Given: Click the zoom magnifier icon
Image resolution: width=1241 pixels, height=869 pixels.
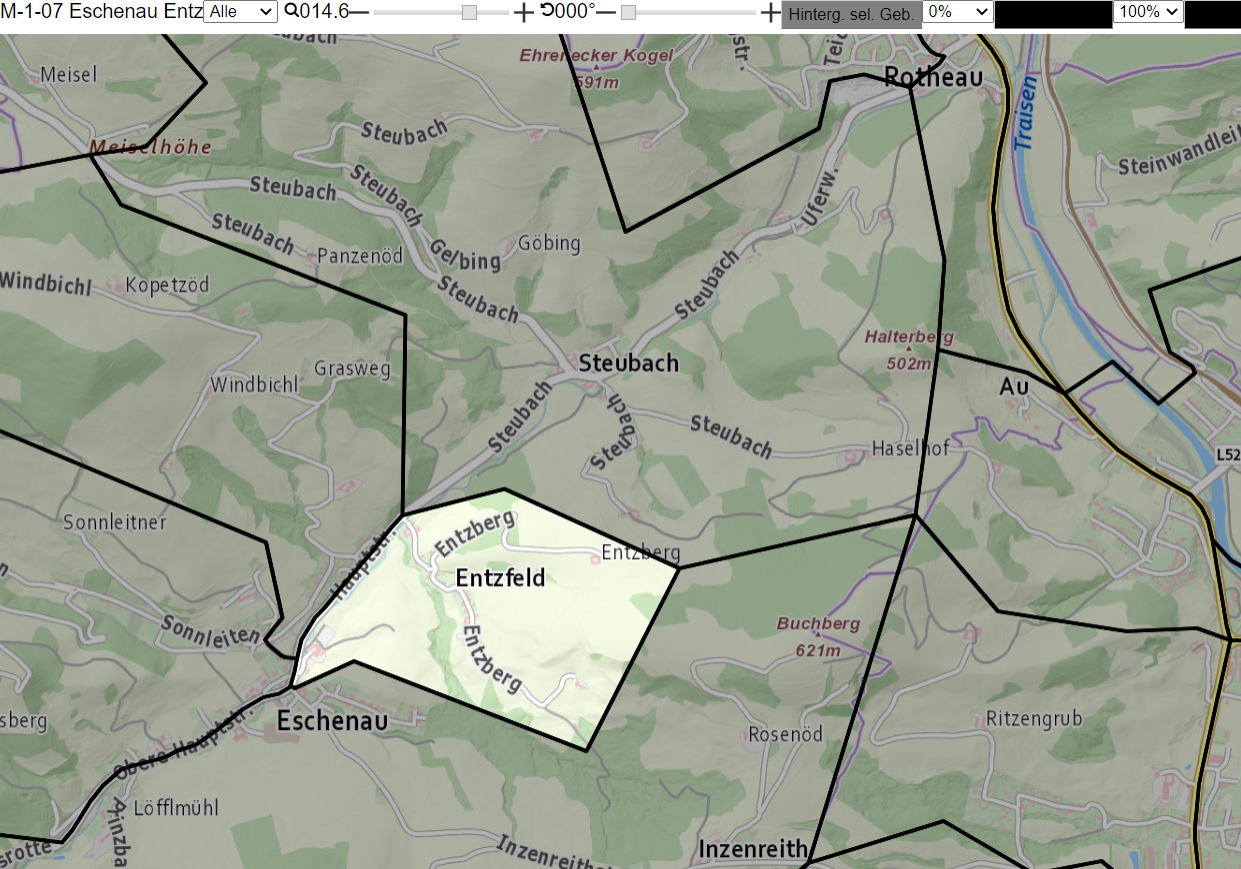Looking at the screenshot, I should point(291,12).
